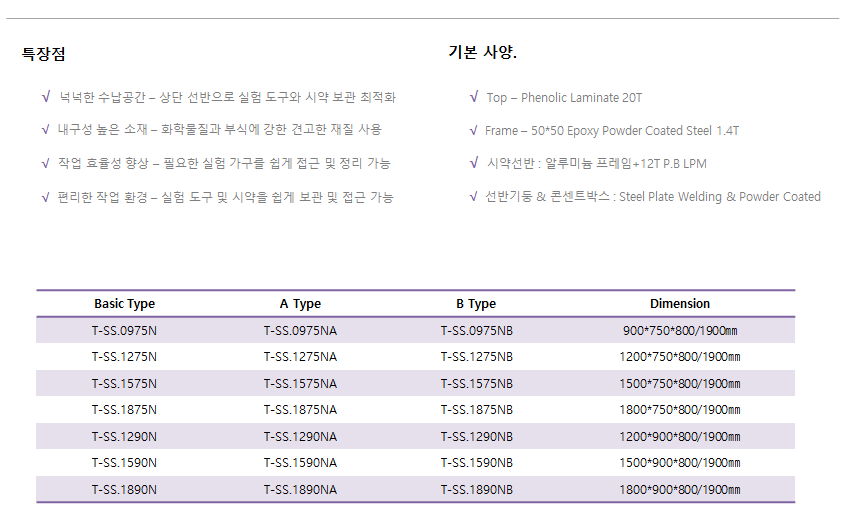Viewport: 845px width, 532px height.
Task: Click checkmark icon beside 내구성 높은 소재
Action: point(46,129)
